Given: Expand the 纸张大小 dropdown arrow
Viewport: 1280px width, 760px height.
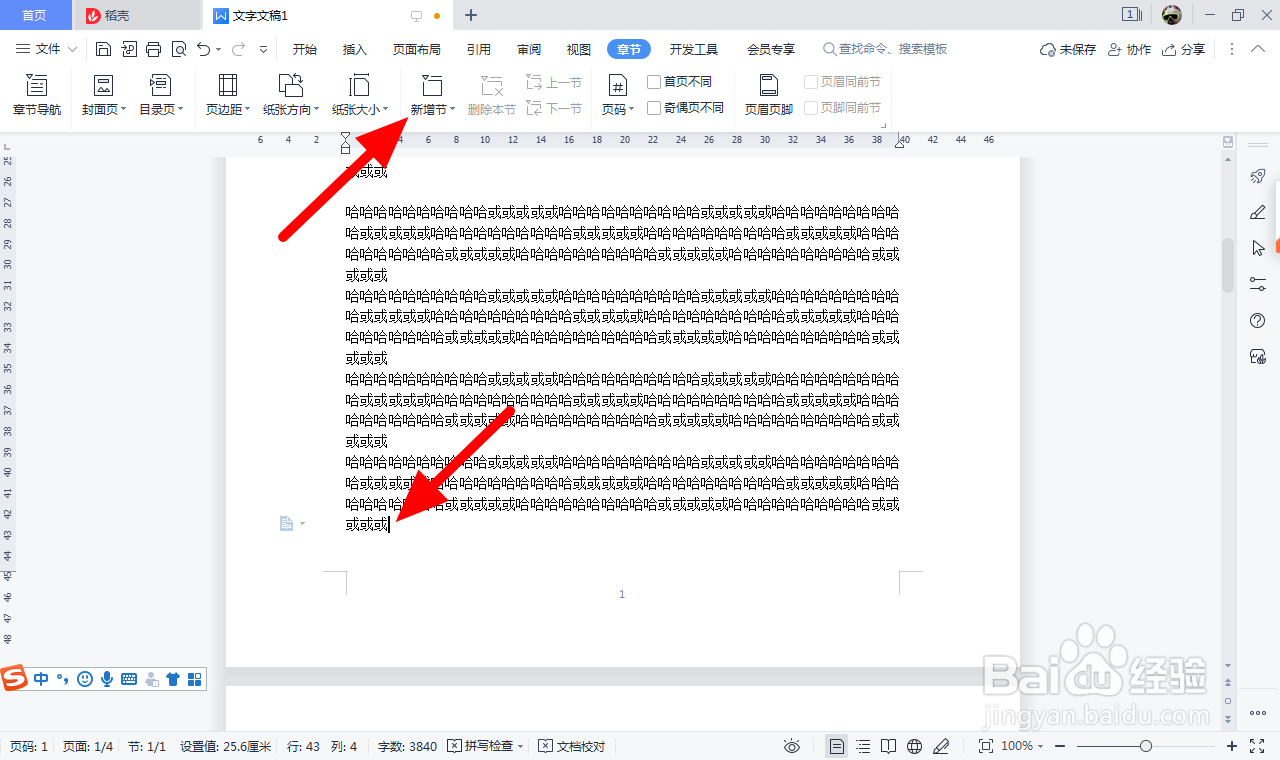Looking at the screenshot, I should point(386,110).
